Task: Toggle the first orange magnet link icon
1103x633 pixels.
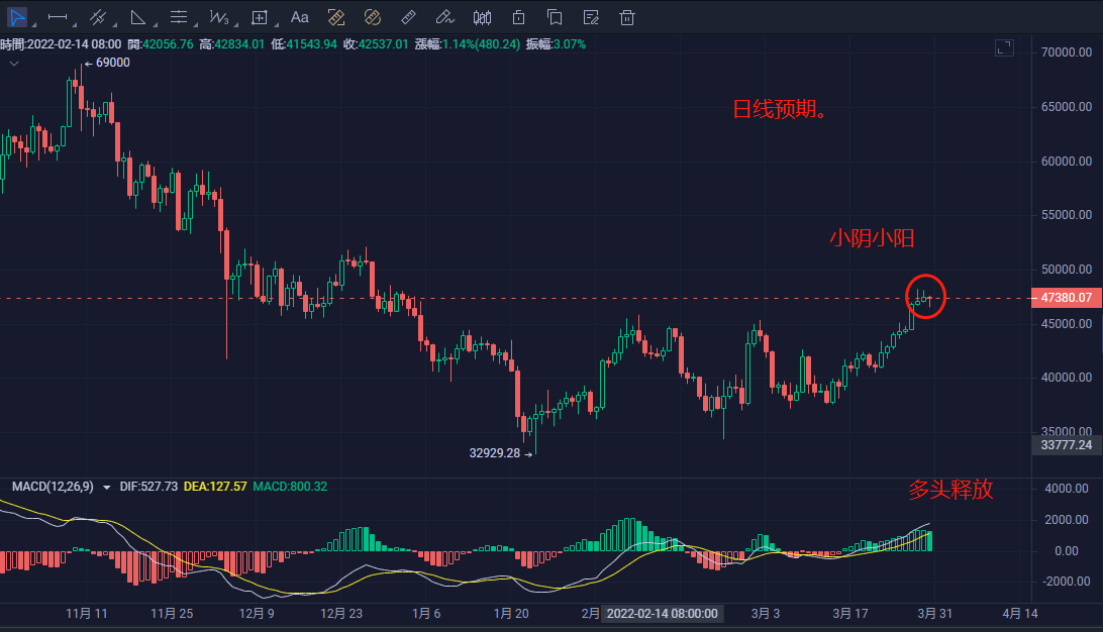Action: pyautogui.click(x=336, y=17)
